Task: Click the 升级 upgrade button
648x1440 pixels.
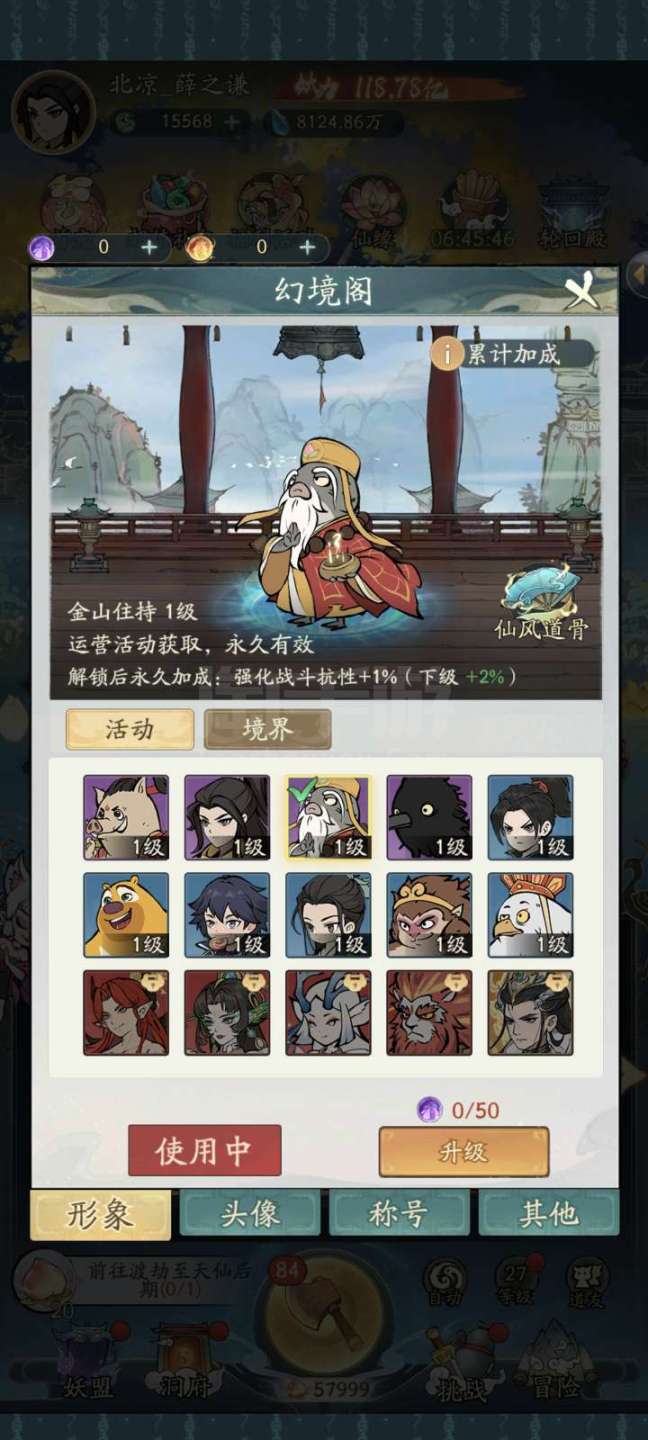Action: point(464,1151)
